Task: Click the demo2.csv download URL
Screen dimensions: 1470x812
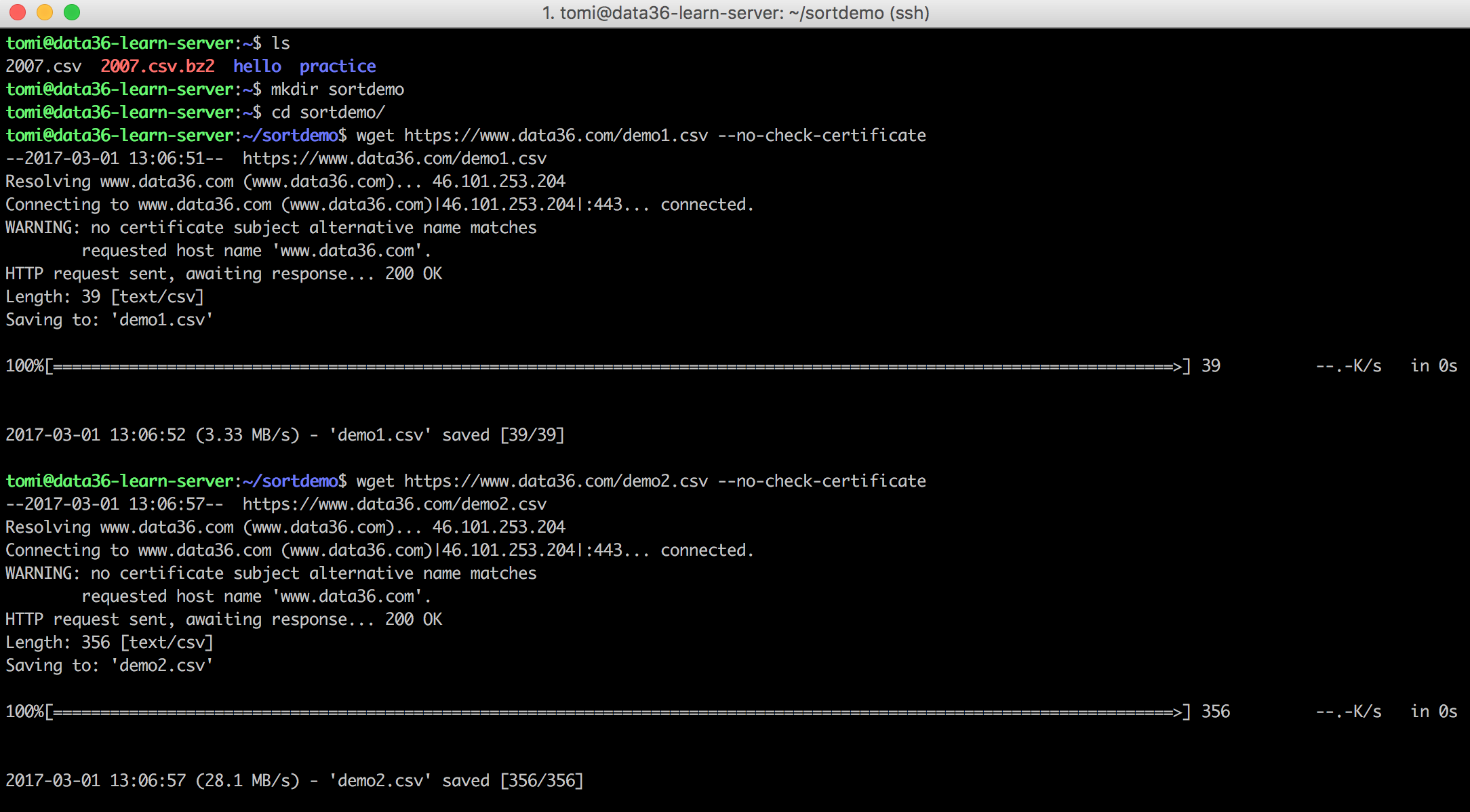Action: (x=555, y=481)
